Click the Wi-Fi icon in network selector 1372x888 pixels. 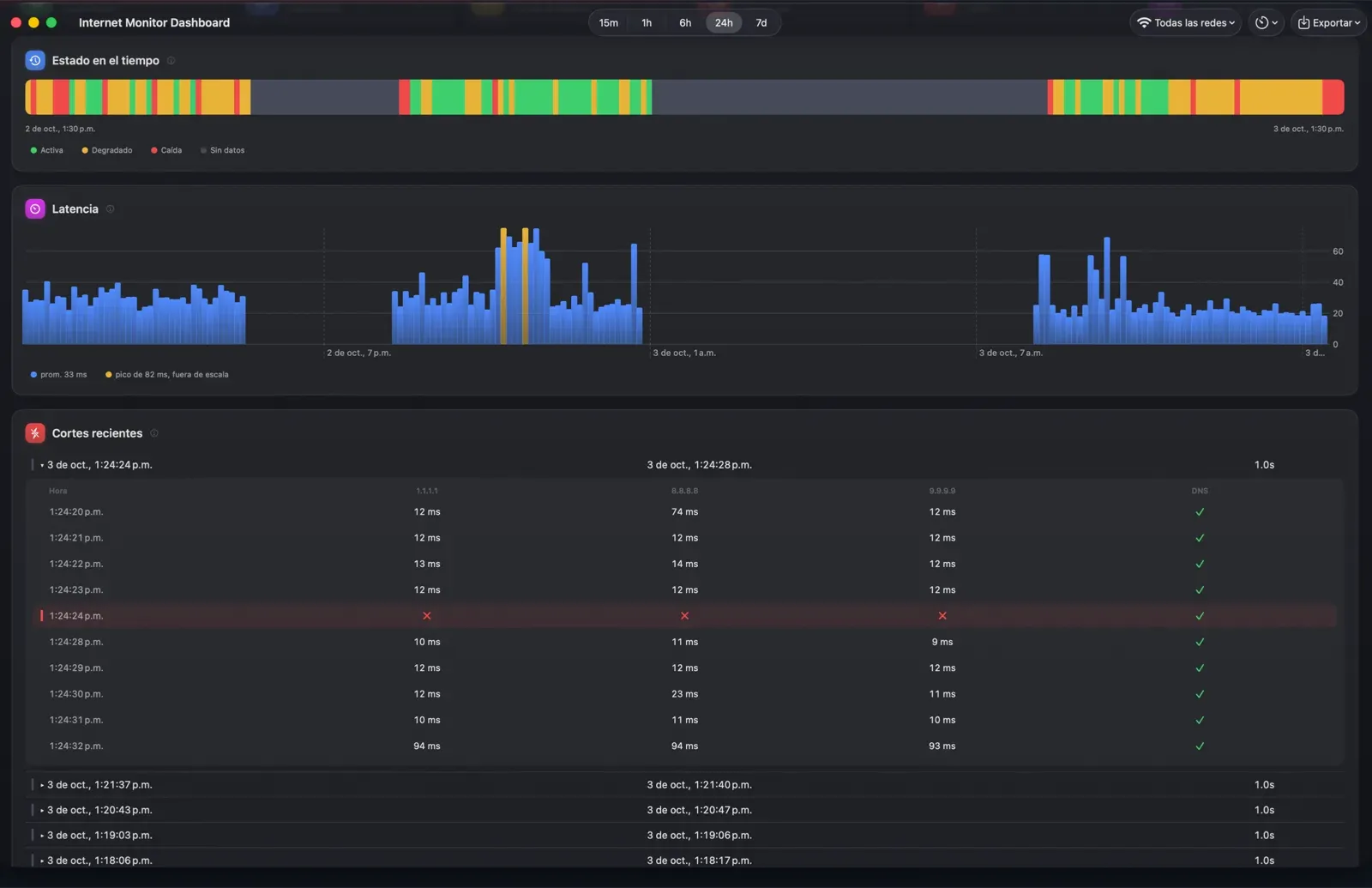(x=1144, y=22)
